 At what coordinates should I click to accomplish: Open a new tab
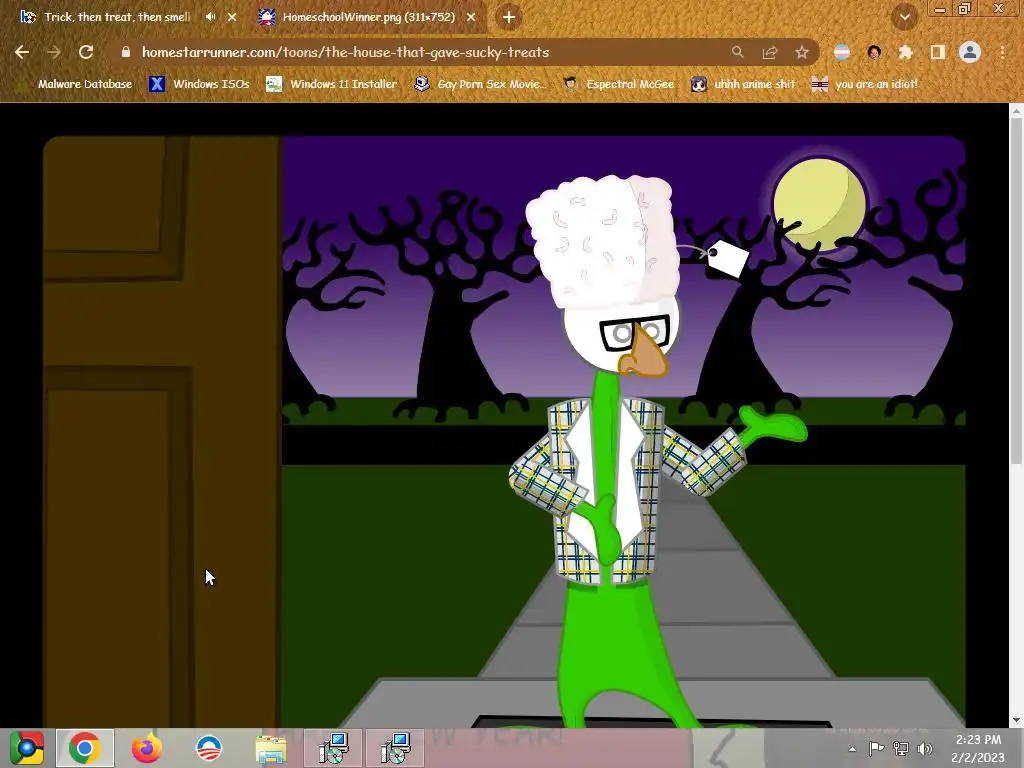509,17
